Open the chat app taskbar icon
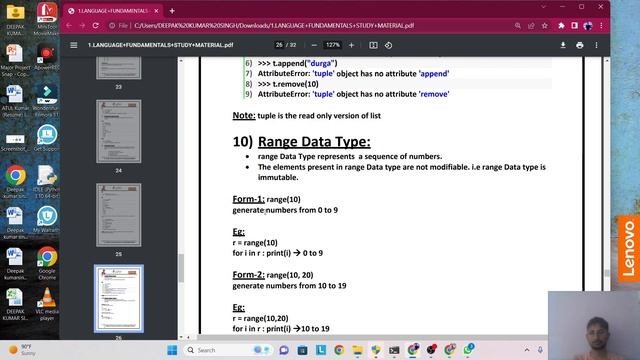Screen dimensions: 640x360 (x=284, y=350)
